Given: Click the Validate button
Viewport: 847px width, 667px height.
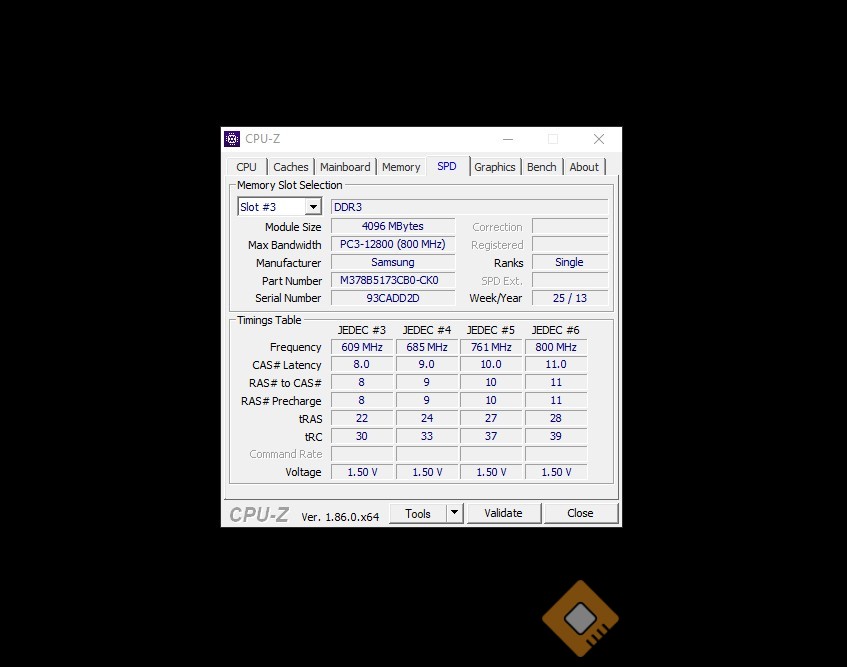Looking at the screenshot, I should [503, 513].
